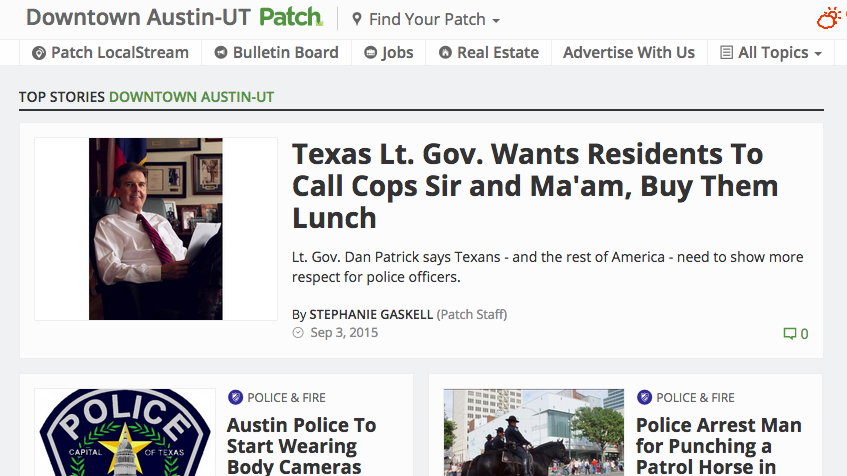Click the Bulletin Board megaphone icon
The width and height of the screenshot is (847, 476).
(x=220, y=52)
